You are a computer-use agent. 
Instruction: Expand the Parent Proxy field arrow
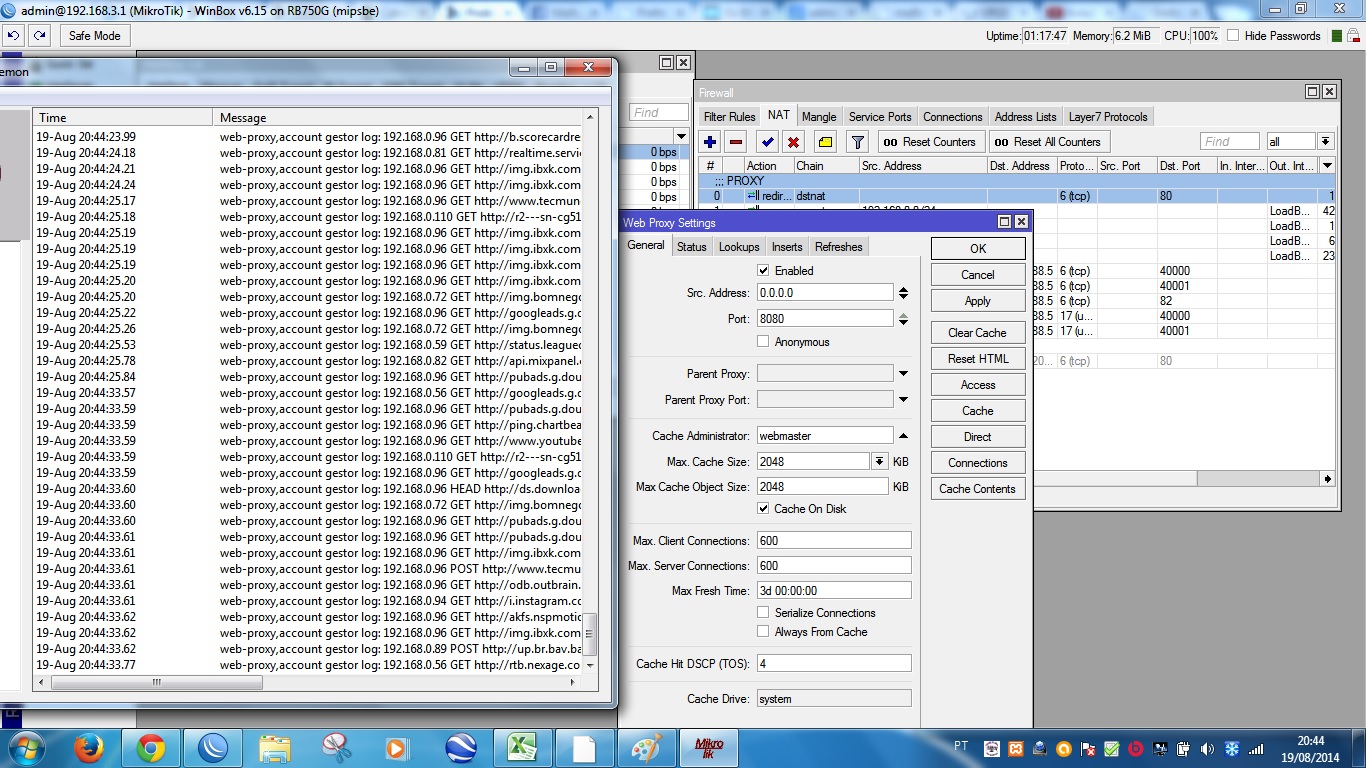[903, 374]
